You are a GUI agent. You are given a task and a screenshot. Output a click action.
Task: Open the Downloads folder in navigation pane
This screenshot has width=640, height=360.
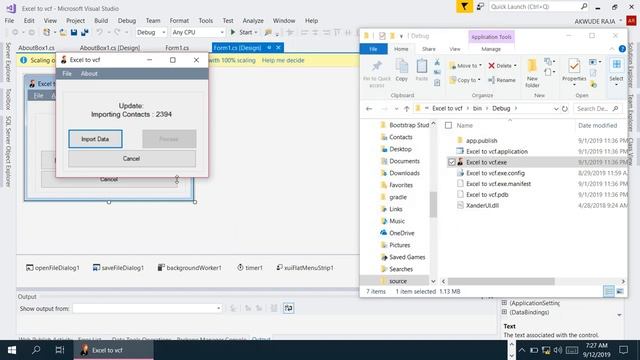(404, 173)
